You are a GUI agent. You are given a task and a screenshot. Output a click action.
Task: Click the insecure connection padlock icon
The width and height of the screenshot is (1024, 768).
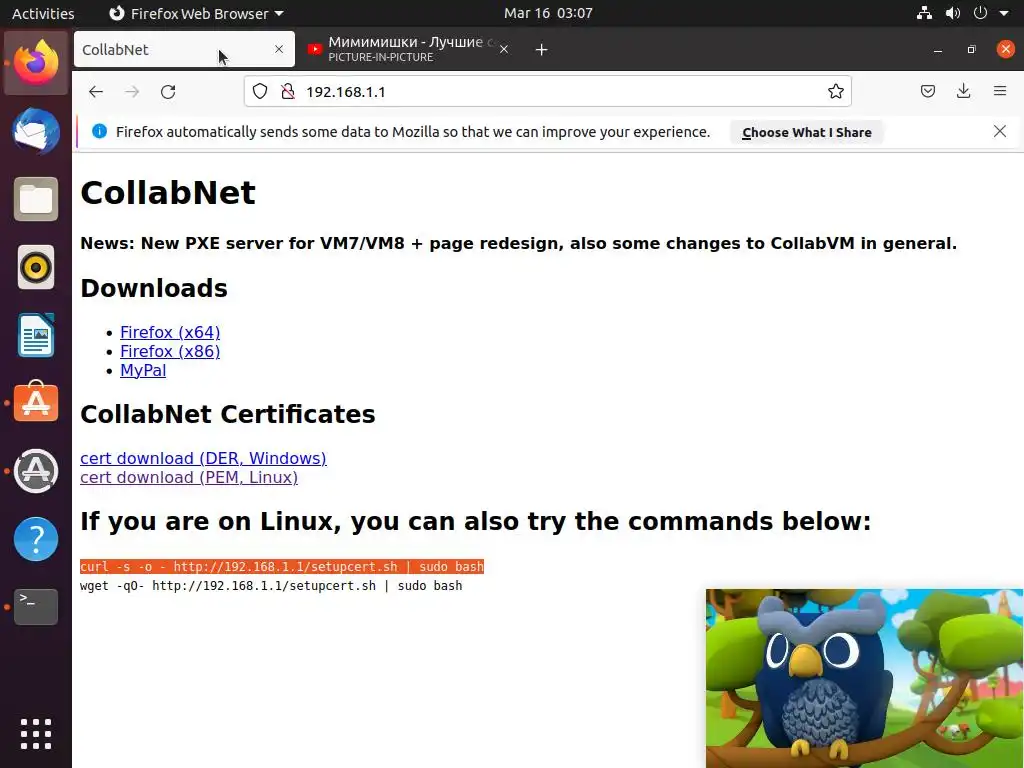click(287, 91)
